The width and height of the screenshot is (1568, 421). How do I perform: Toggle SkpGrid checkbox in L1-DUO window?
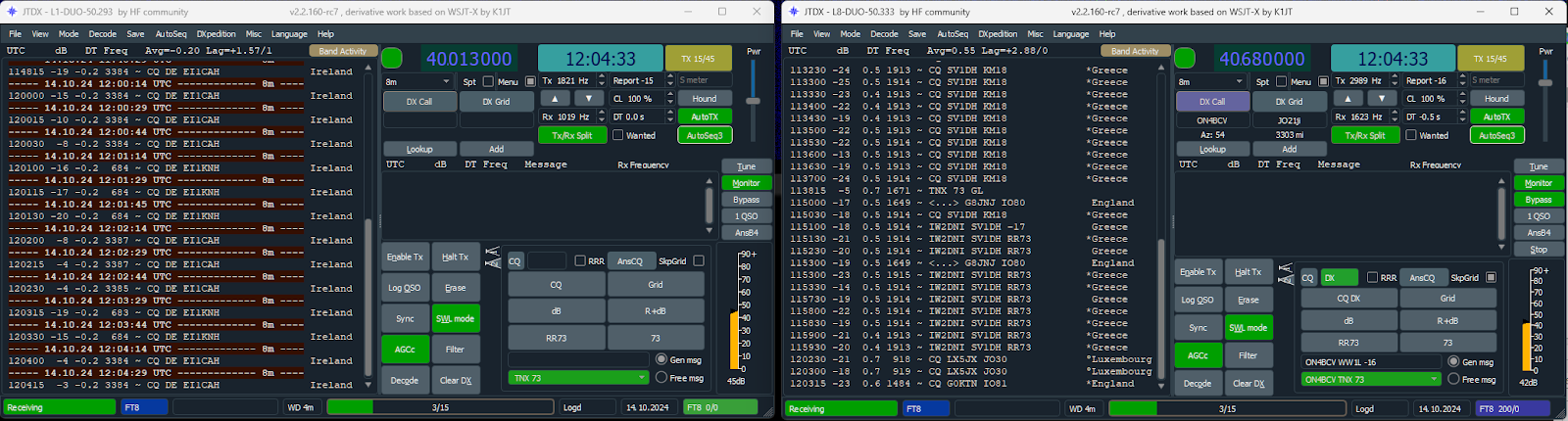[x=698, y=261]
